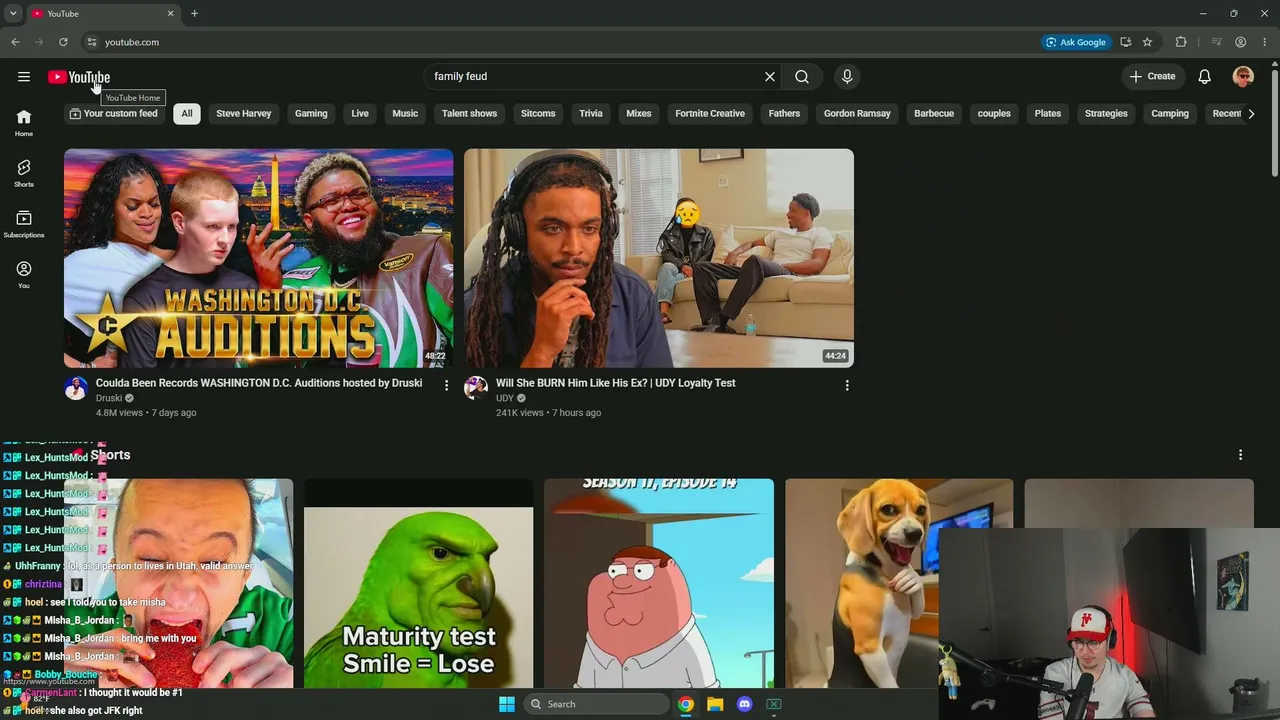Screen dimensions: 1280x720
Task: Open the Chrome tab search dropdown
Action: point(13,14)
